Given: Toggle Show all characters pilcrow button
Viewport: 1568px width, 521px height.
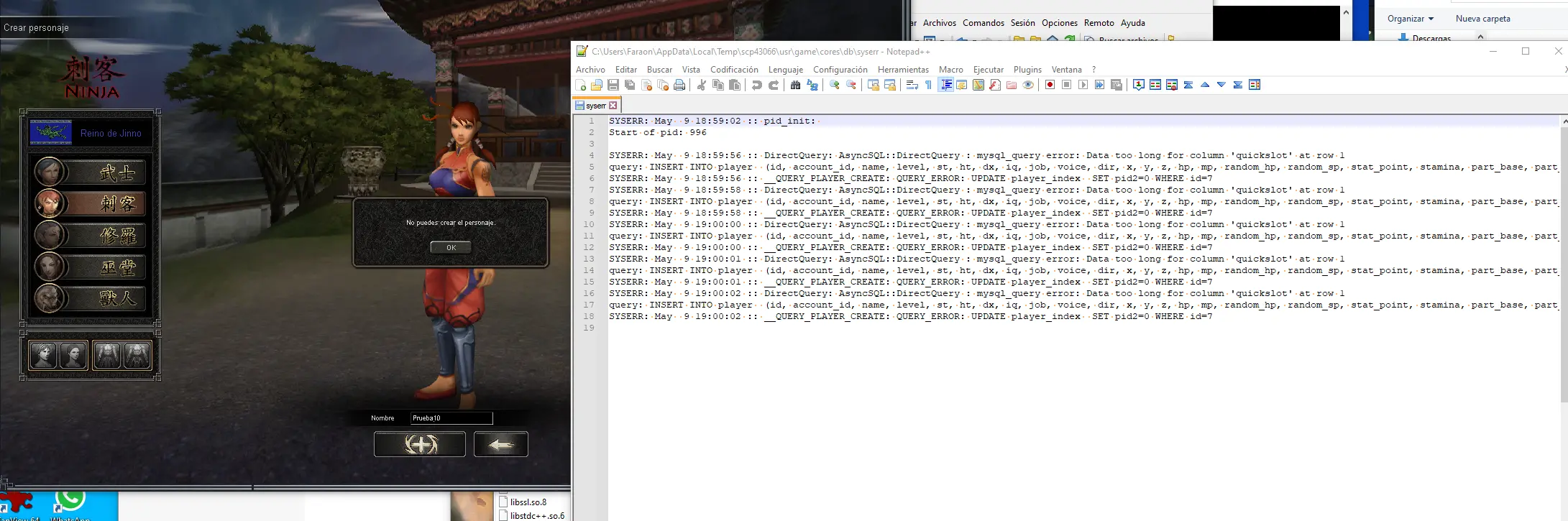Looking at the screenshot, I should (x=928, y=85).
